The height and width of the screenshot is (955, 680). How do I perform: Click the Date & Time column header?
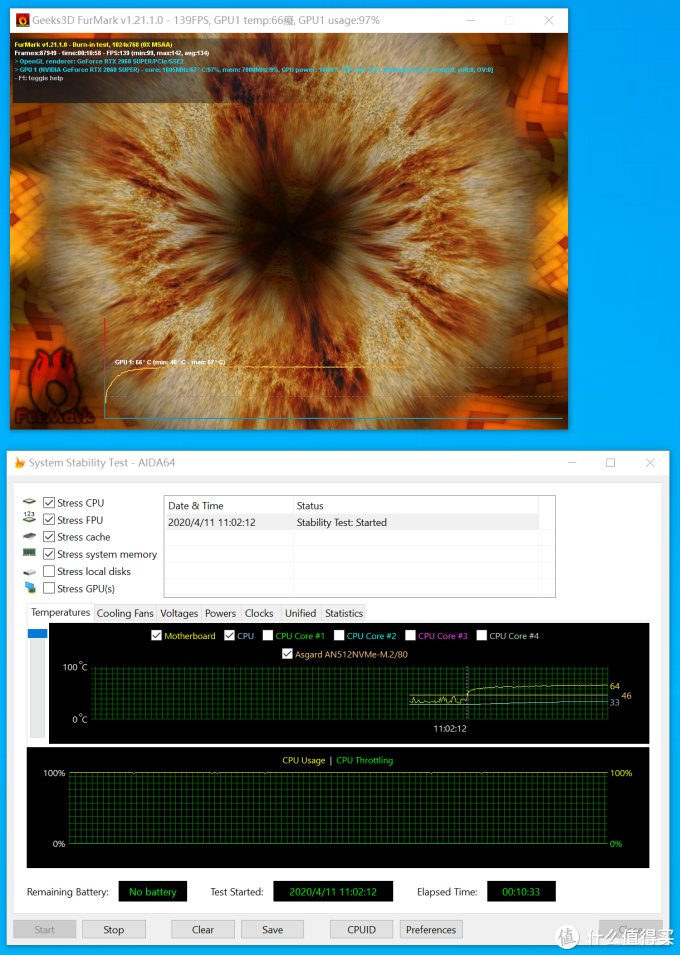click(x=228, y=506)
